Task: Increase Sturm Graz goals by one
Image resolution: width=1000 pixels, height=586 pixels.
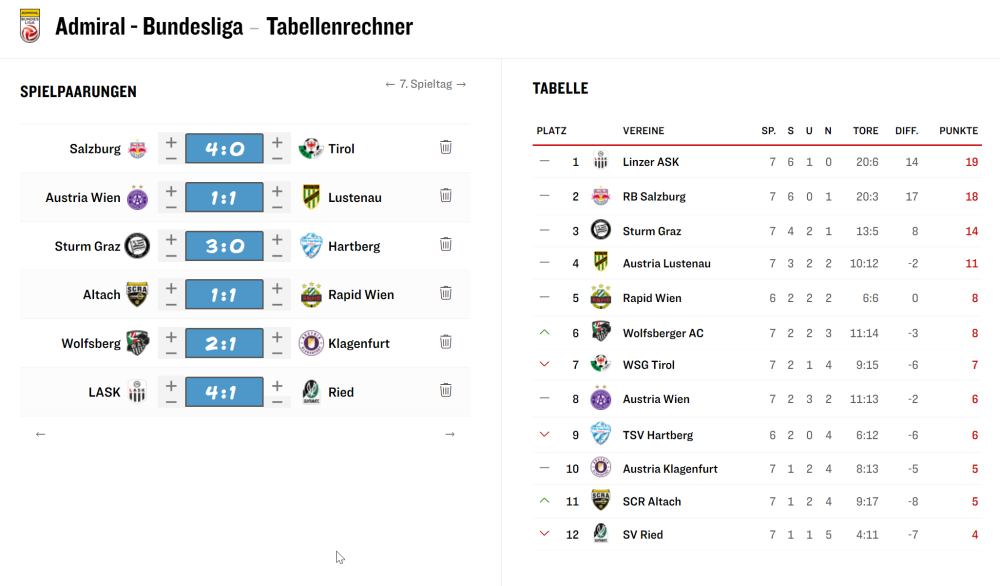Action: (x=171, y=239)
